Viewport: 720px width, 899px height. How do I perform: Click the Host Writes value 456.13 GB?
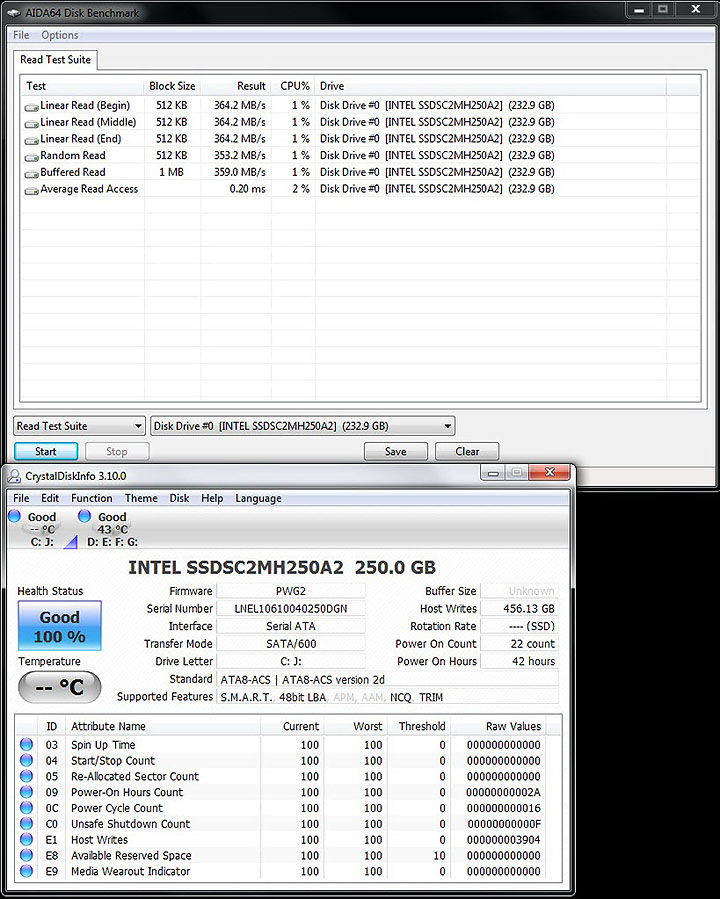(519, 609)
